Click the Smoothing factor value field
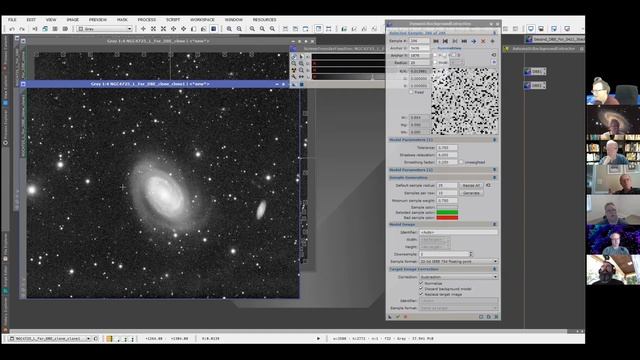 pos(447,162)
